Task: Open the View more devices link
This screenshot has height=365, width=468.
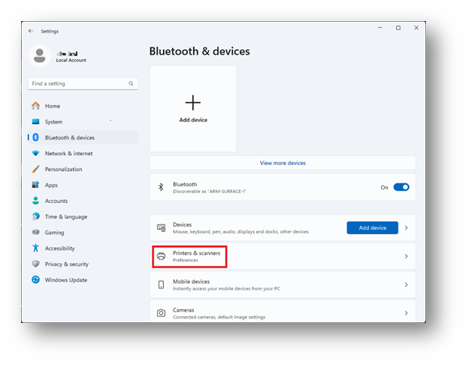Action: 283,163
